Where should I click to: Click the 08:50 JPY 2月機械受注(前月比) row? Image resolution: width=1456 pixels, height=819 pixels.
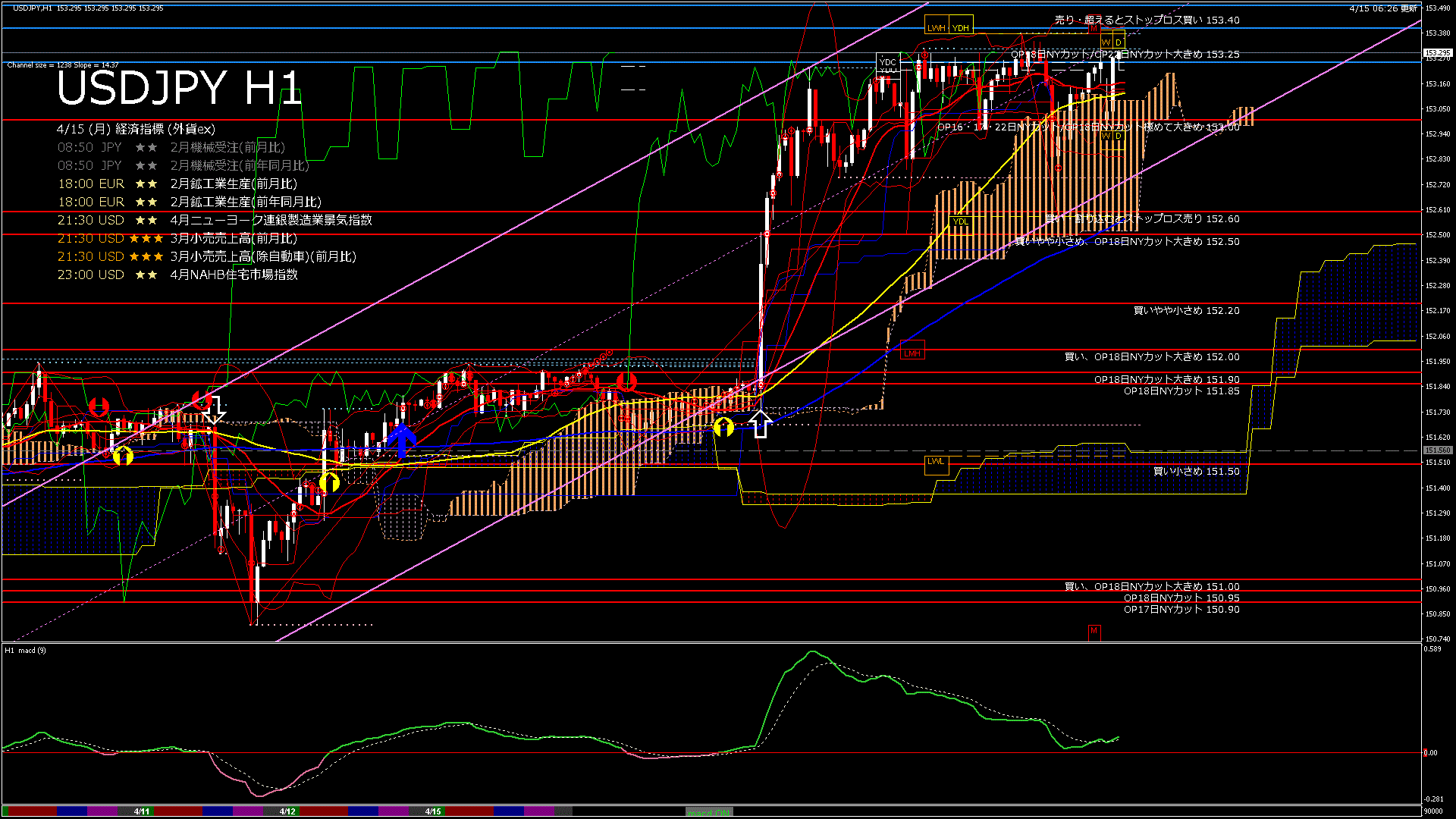171,147
